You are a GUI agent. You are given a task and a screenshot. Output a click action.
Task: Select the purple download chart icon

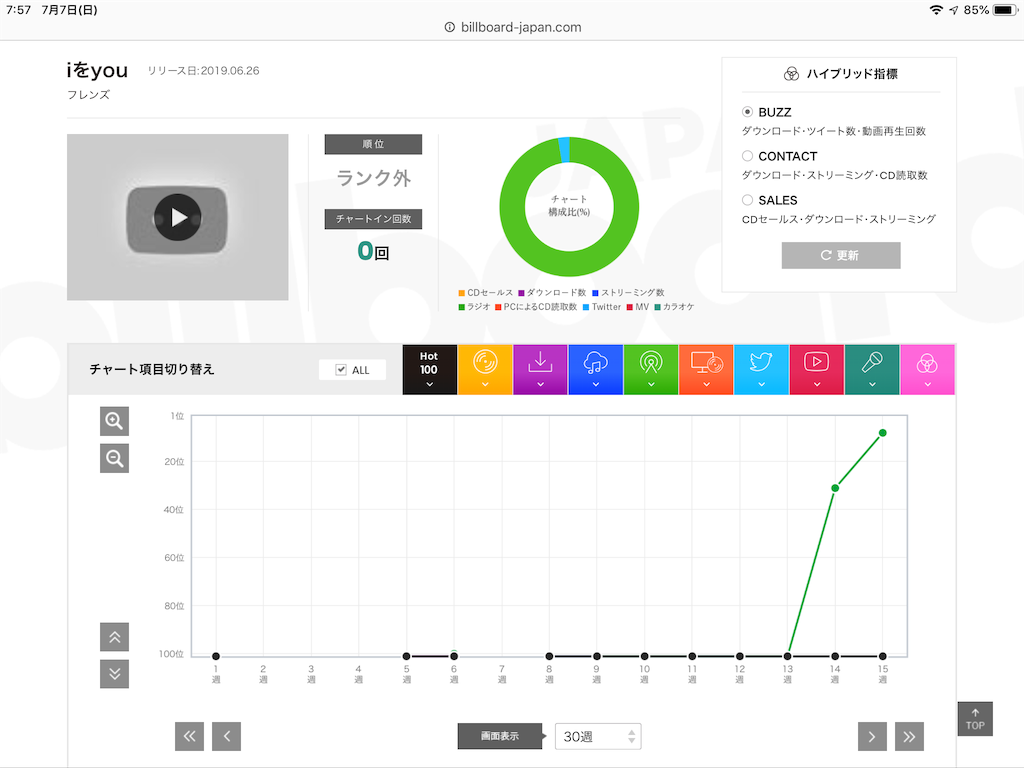[540, 370]
